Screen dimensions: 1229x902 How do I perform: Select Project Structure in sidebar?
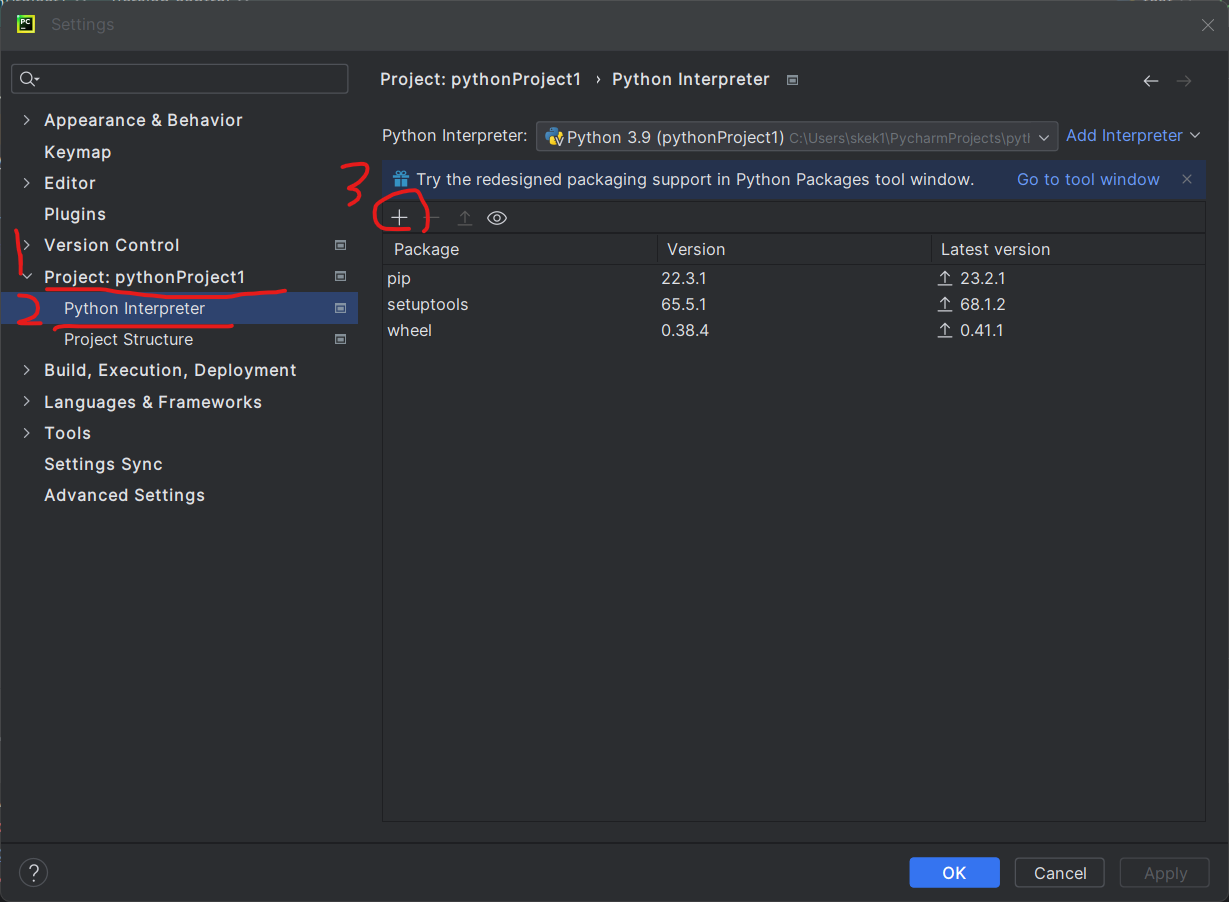[x=129, y=339]
